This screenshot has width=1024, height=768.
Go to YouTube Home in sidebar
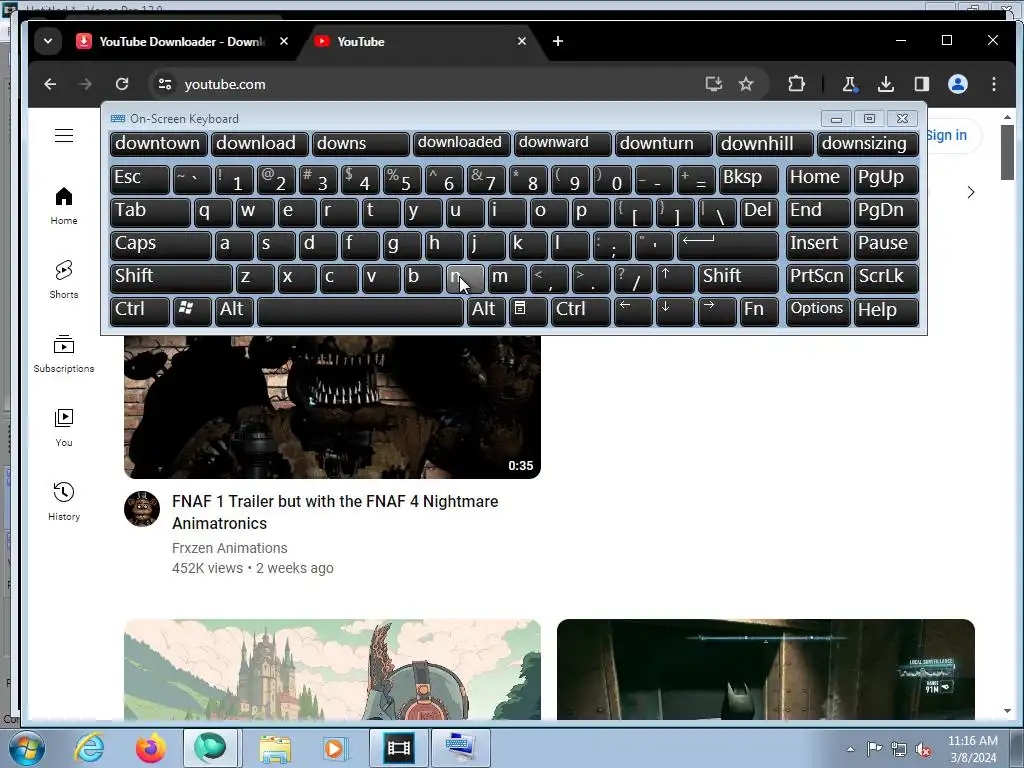pyautogui.click(x=64, y=206)
